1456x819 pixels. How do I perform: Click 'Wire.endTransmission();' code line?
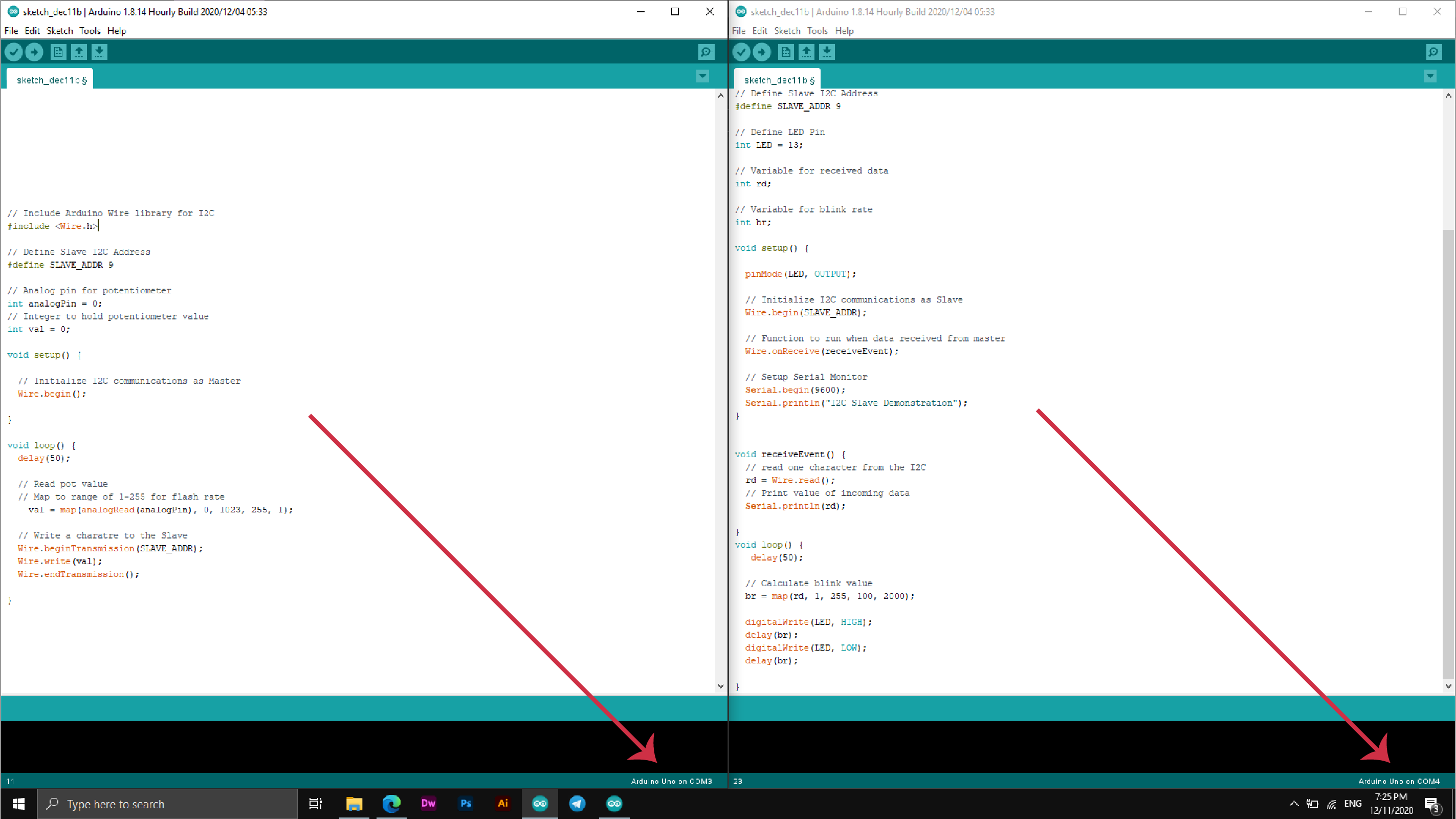78,574
